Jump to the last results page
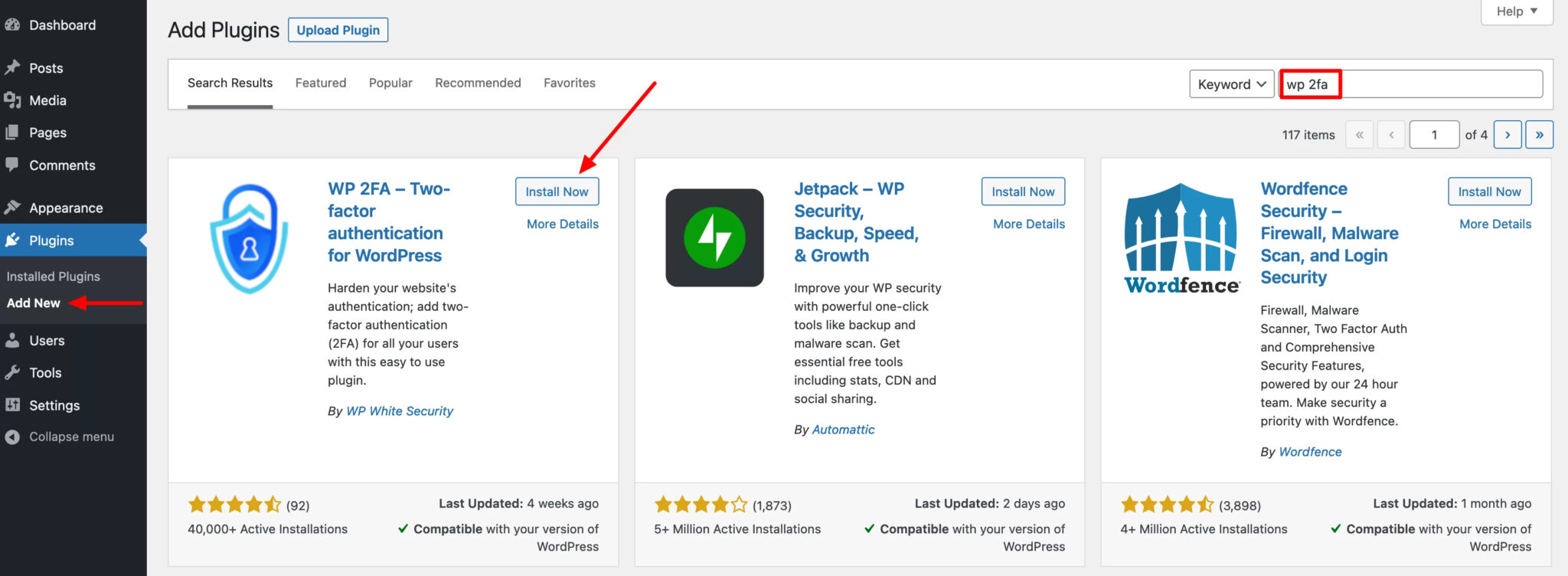 (x=1539, y=135)
